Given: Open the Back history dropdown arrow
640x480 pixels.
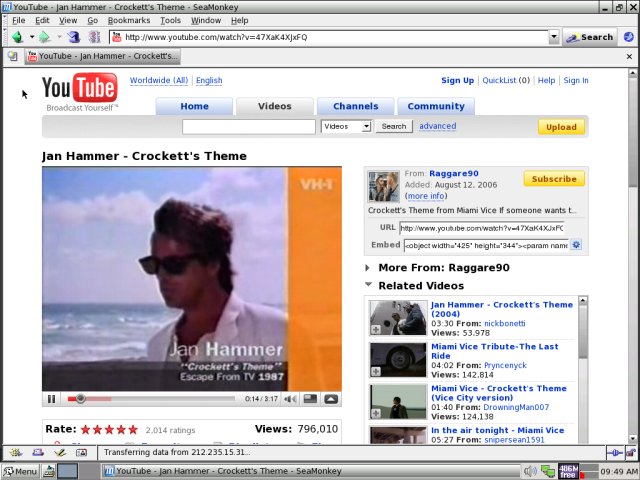Looking at the screenshot, I should pos(31,37).
